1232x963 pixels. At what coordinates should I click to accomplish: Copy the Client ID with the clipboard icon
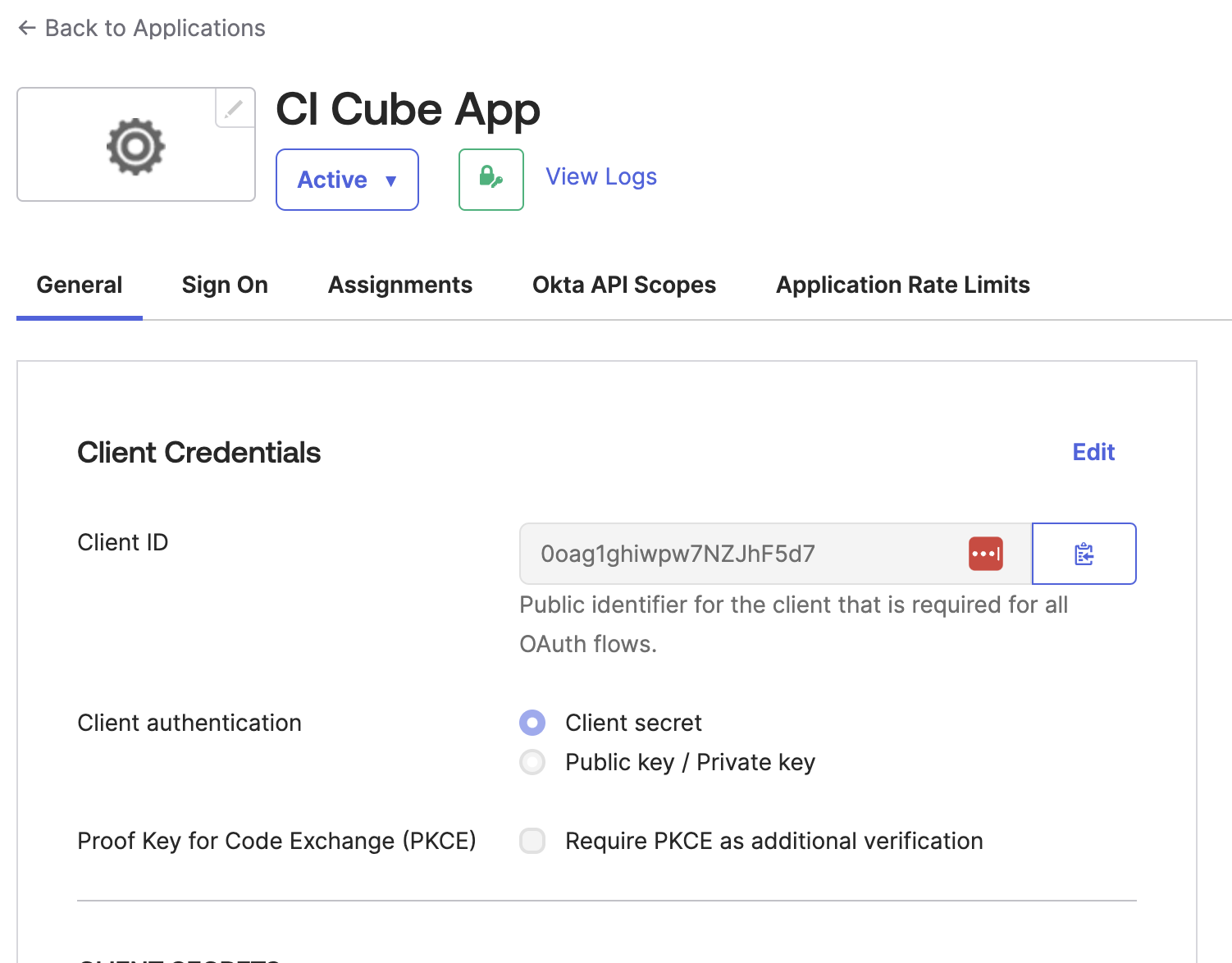click(x=1084, y=553)
